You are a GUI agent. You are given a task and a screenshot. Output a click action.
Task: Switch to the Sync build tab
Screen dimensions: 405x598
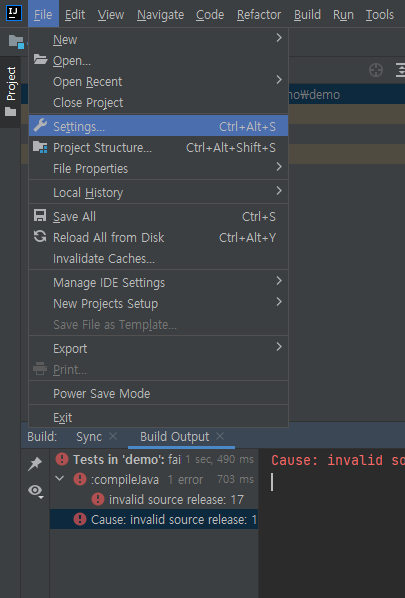[x=89, y=436]
